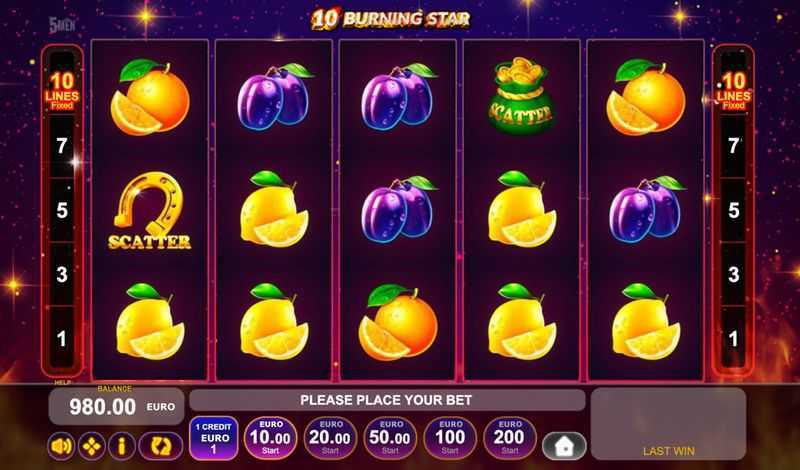Screen dimensions: 800x470
Task: Click the orange symbol on first reel top
Action: (x=149, y=97)
